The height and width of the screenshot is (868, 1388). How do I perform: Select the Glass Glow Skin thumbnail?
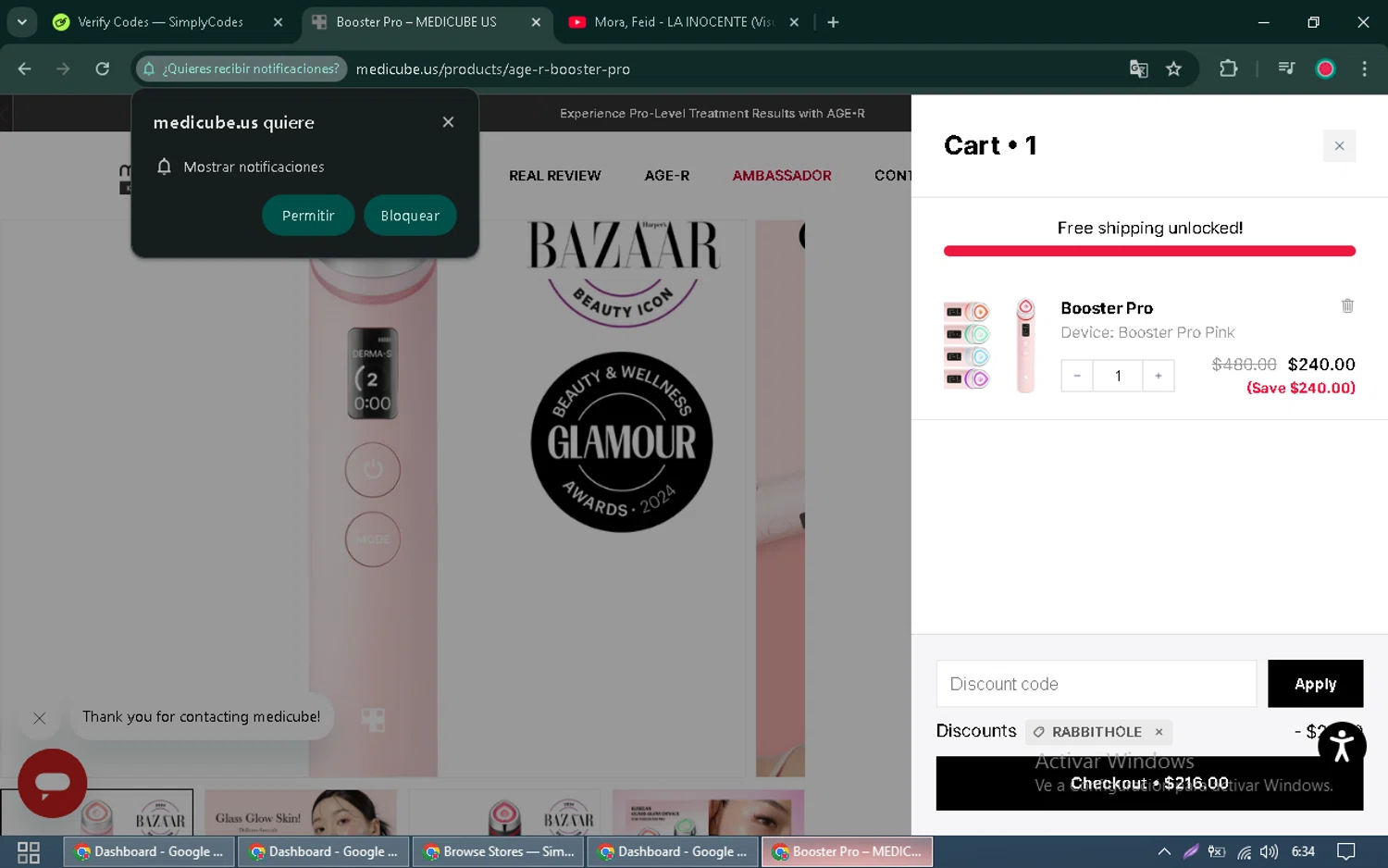coord(301,812)
